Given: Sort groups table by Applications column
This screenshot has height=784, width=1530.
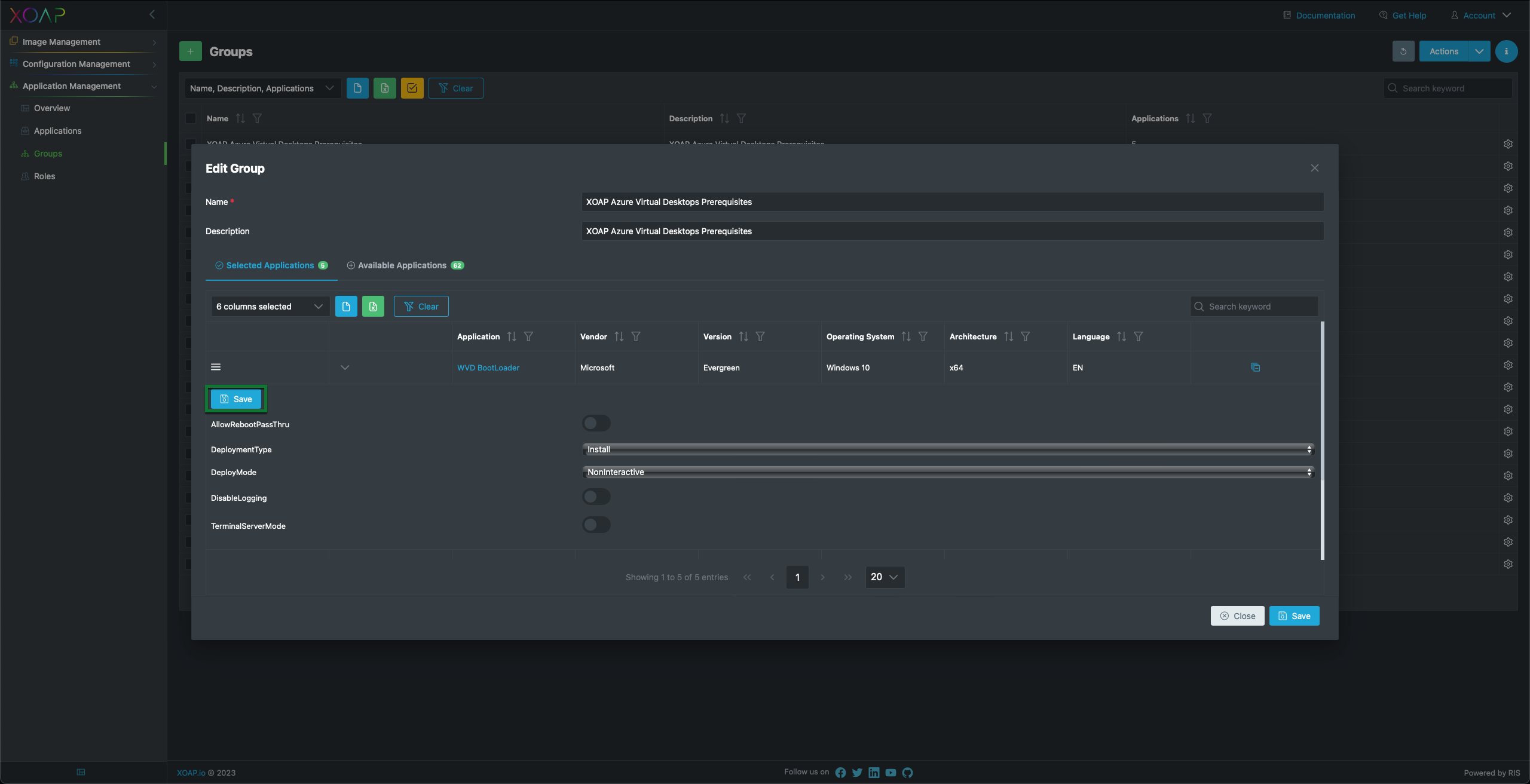Looking at the screenshot, I should coord(1191,118).
